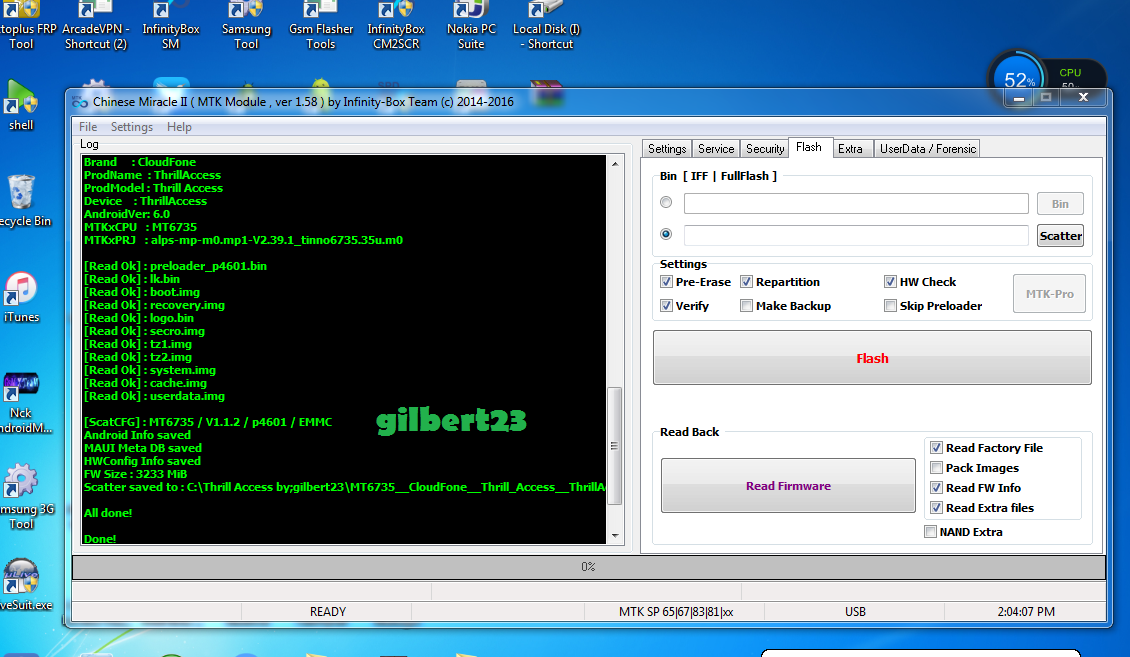
Task: Click the READY status bar entry
Action: 328,612
